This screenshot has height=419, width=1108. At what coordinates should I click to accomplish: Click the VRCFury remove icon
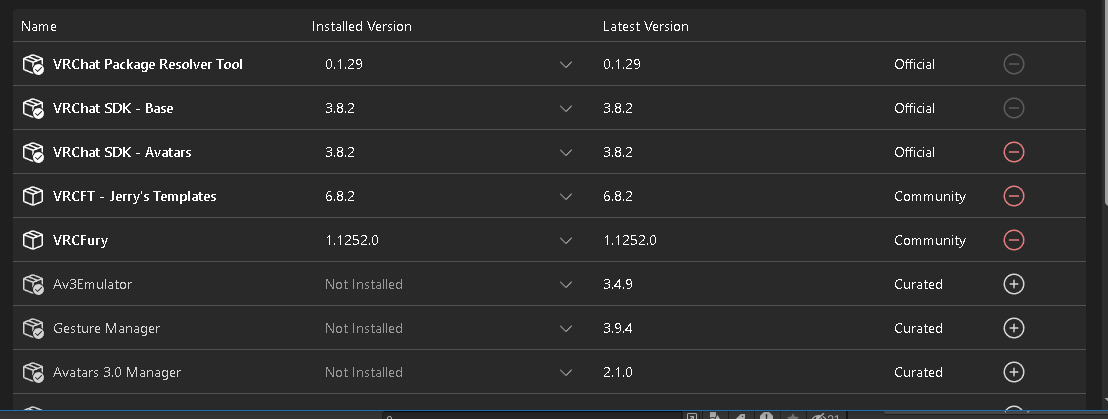[x=1013, y=240]
